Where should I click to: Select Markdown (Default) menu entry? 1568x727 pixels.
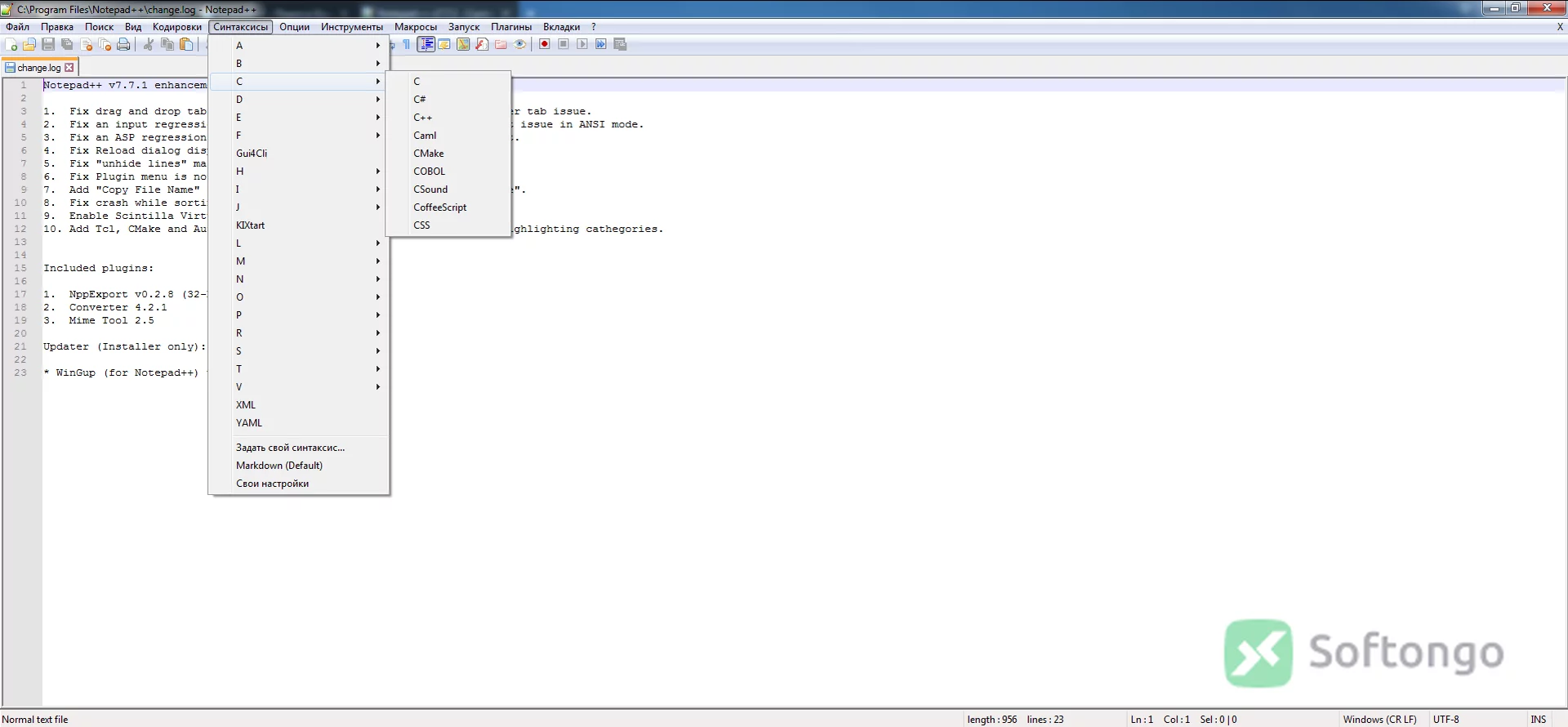click(300, 466)
